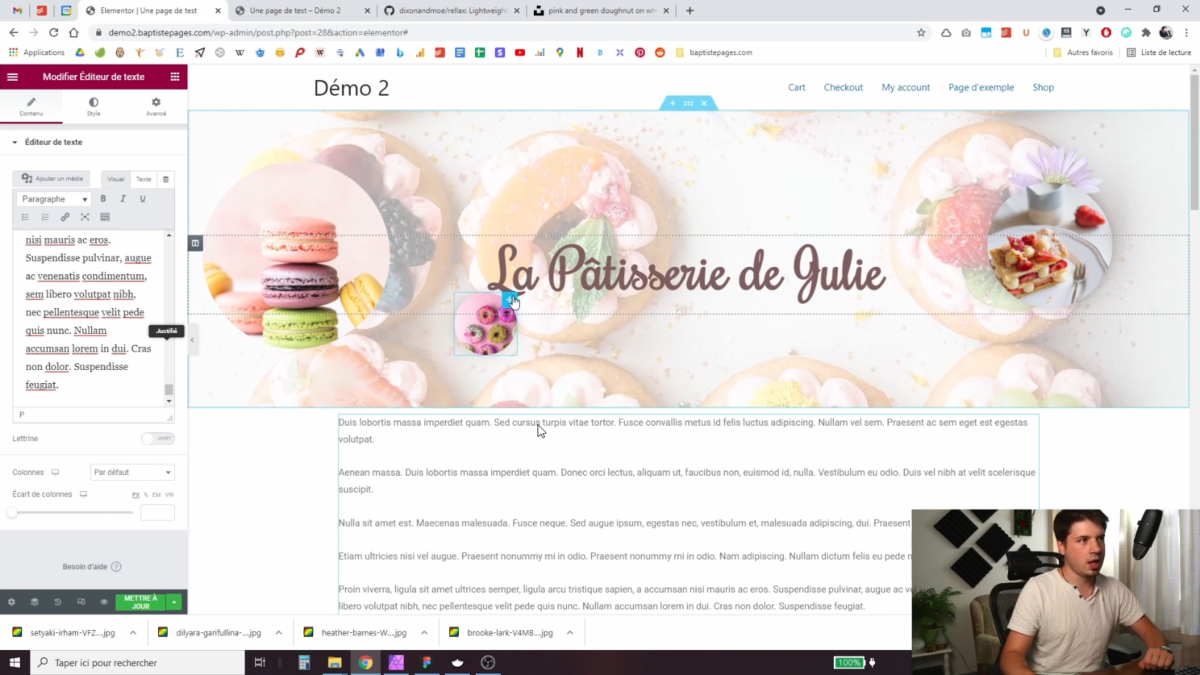Image resolution: width=1200 pixels, height=675 pixels.
Task: Open the Elementor hamburger menu
Action: tap(12, 76)
